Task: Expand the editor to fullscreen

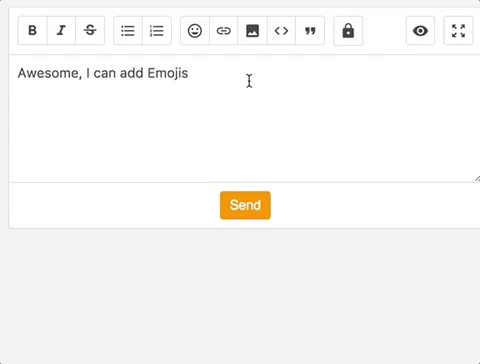Action: [458, 31]
